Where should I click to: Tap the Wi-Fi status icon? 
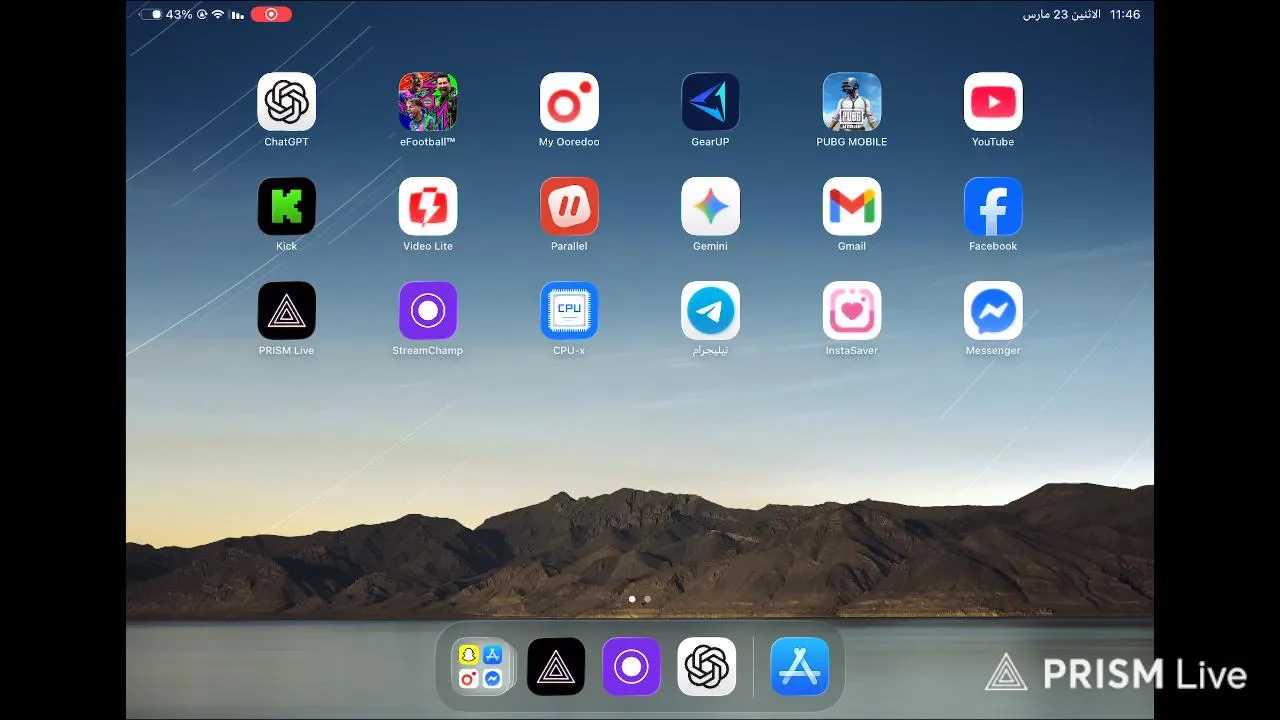(218, 14)
